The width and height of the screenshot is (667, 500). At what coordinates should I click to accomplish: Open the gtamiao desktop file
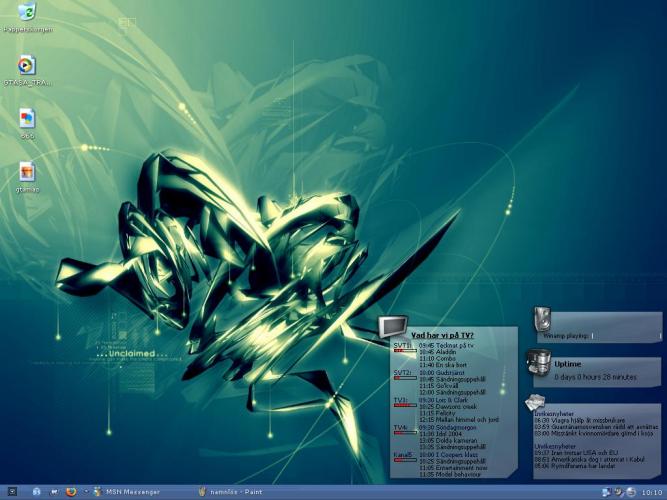[27, 172]
